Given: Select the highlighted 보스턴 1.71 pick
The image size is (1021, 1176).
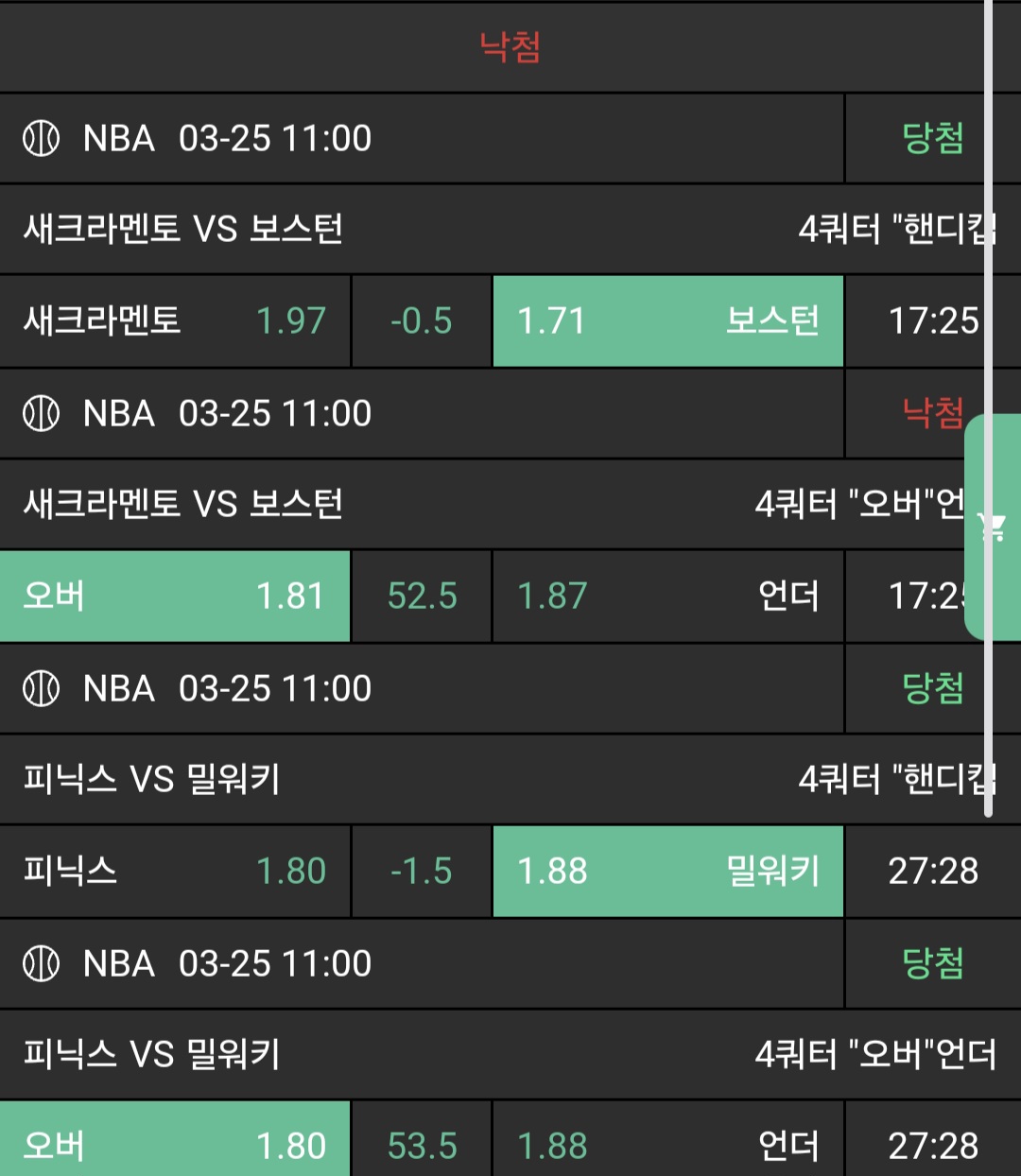Looking at the screenshot, I should 667,321.
